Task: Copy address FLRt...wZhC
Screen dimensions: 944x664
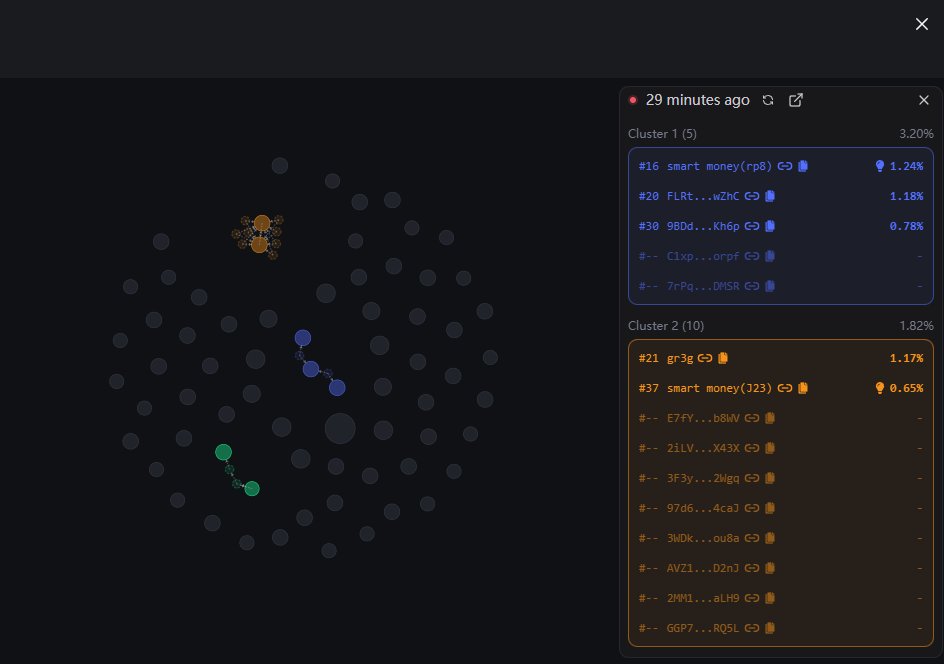Action: pos(770,196)
